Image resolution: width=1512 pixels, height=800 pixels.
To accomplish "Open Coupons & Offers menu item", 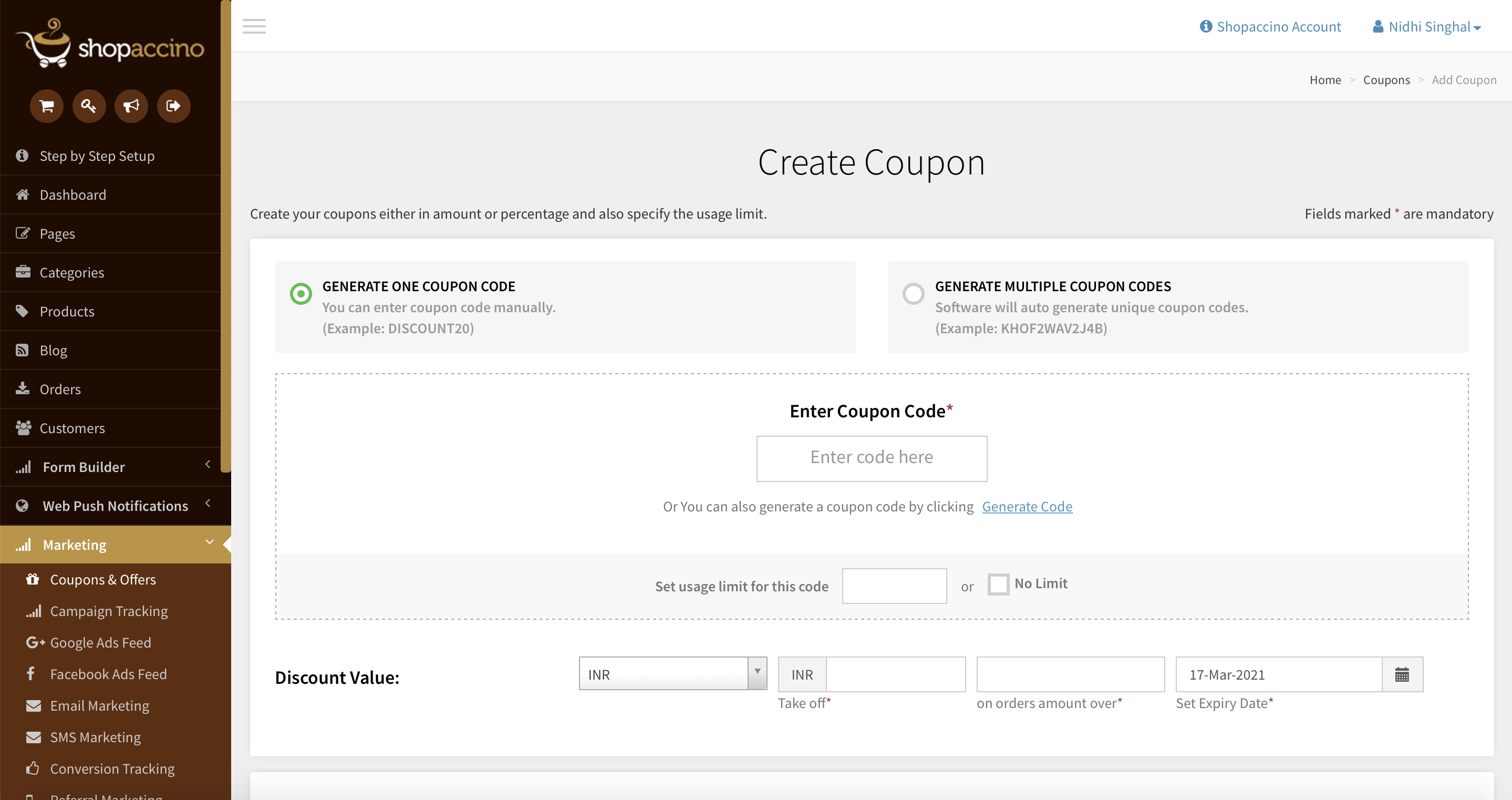I will click(x=103, y=580).
